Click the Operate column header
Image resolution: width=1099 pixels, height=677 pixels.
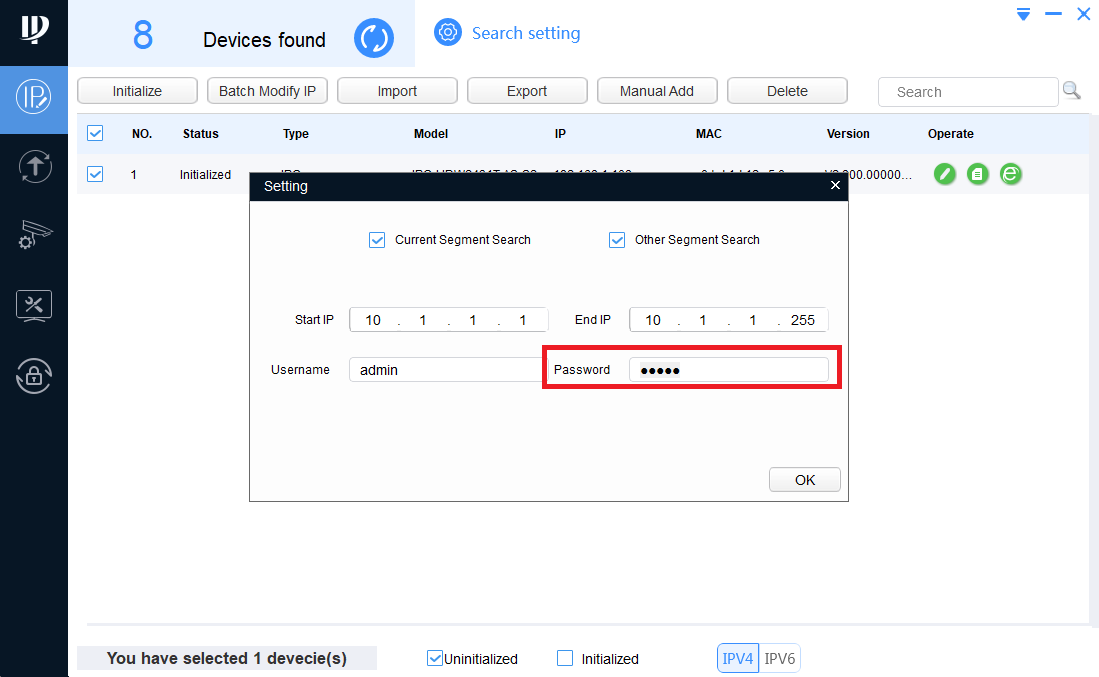(950, 133)
